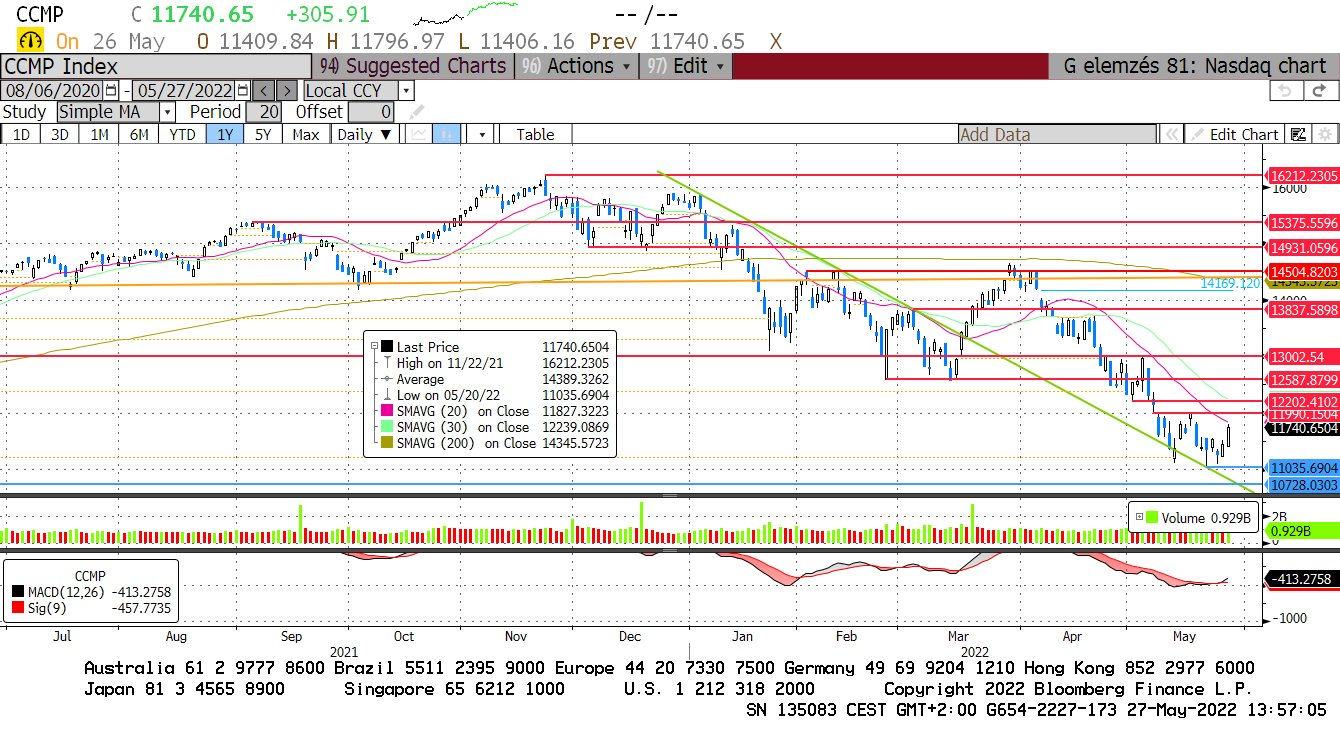The height and width of the screenshot is (736, 1340).
Task: Click the 13837.5898 price axis label
Action: 1303,311
